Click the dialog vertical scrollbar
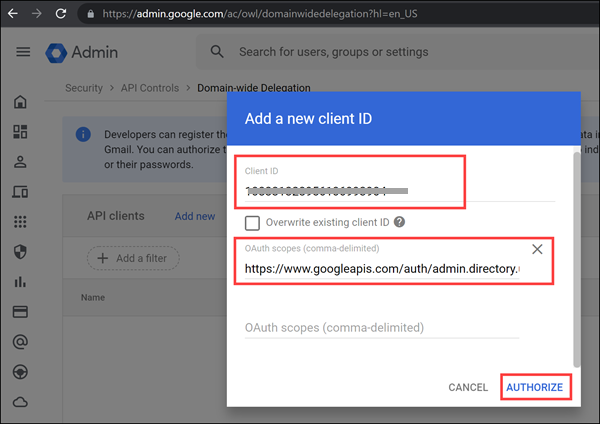Viewport: 600px width, 424px height. pyautogui.click(x=577, y=259)
